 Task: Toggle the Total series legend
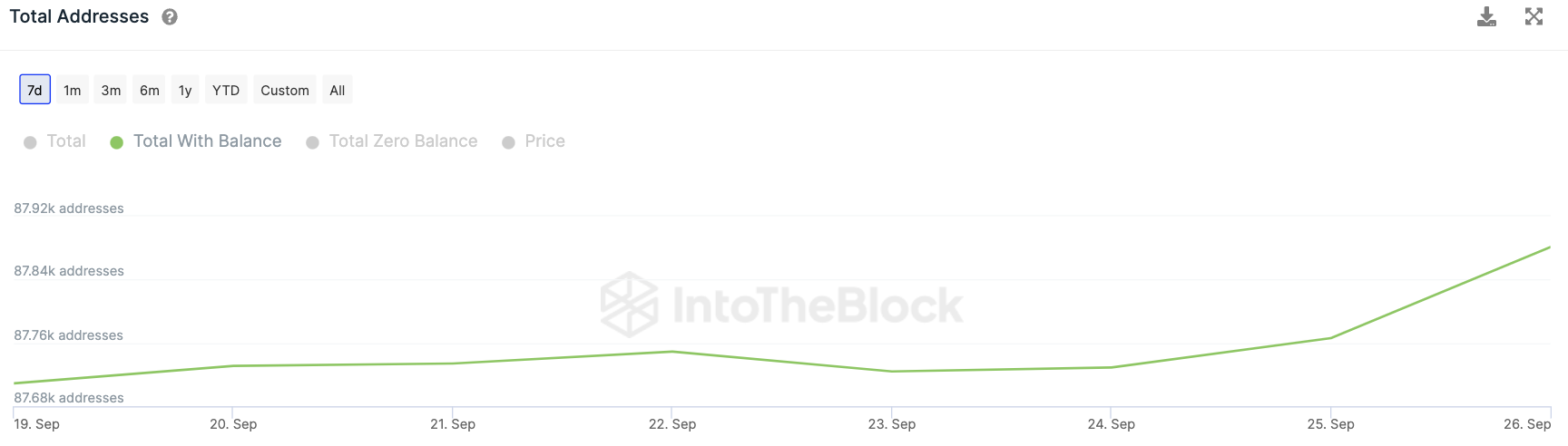tap(55, 141)
